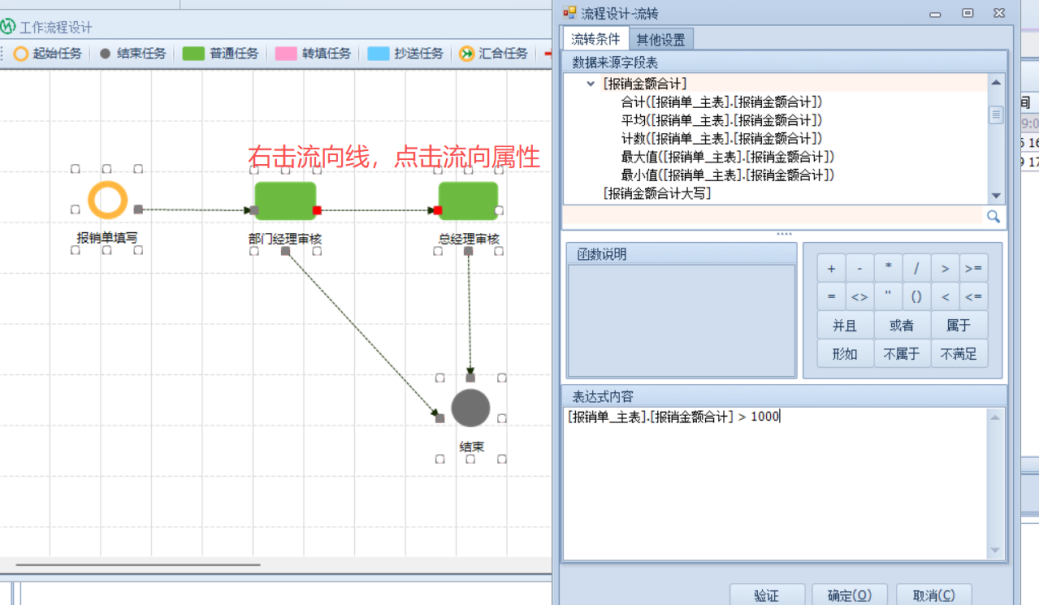1040x606 pixels.
Task: Confirm with the 确定(O) button
Action: pos(849,595)
